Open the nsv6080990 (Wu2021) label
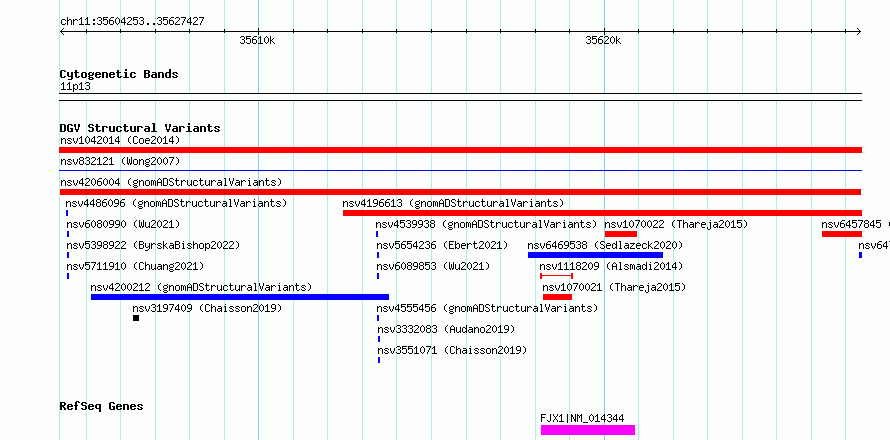Viewport: 890px width, 440px height. click(x=123, y=224)
